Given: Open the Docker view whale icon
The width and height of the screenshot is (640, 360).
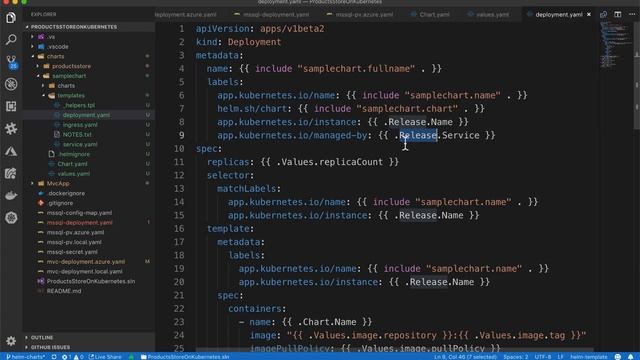Looking at the screenshot, I should pyautogui.click(x=11, y=195).
